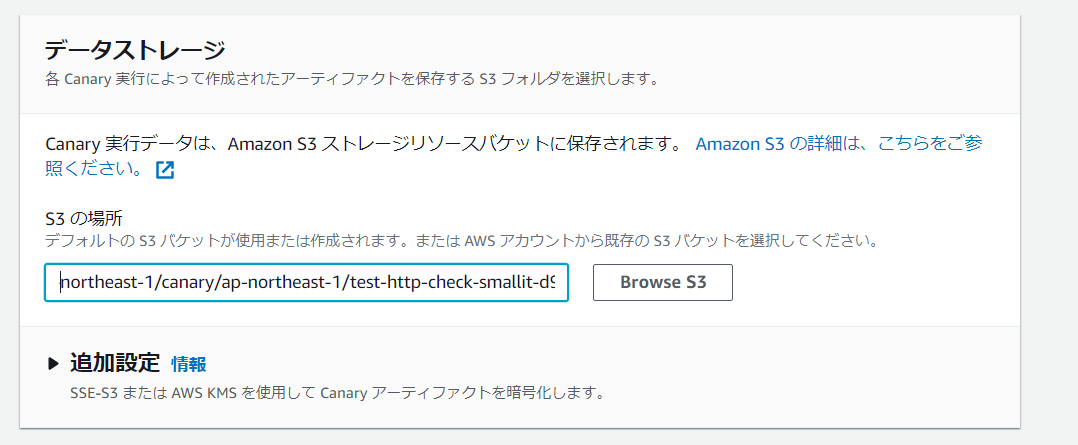Screen dimensions: 1078x445
Task: Click the wrapped link text 照ください。
Action: click(x=93, y=169)
